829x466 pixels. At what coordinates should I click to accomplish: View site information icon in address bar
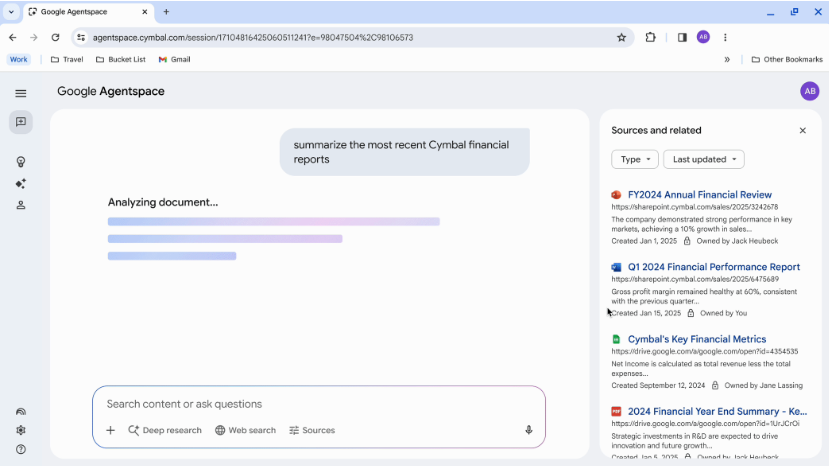81,38
